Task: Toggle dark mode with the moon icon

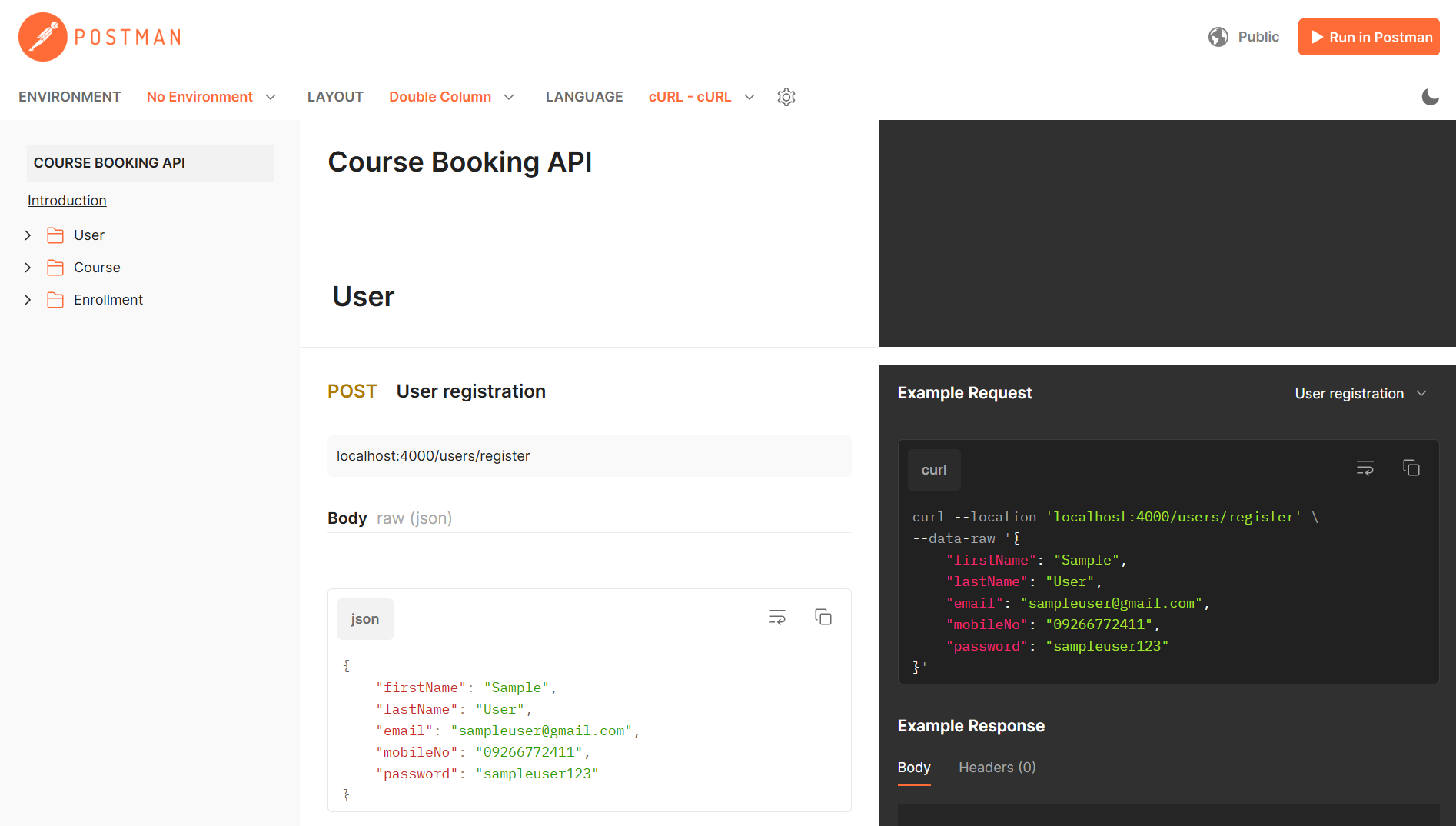Action: (1431, 97)
